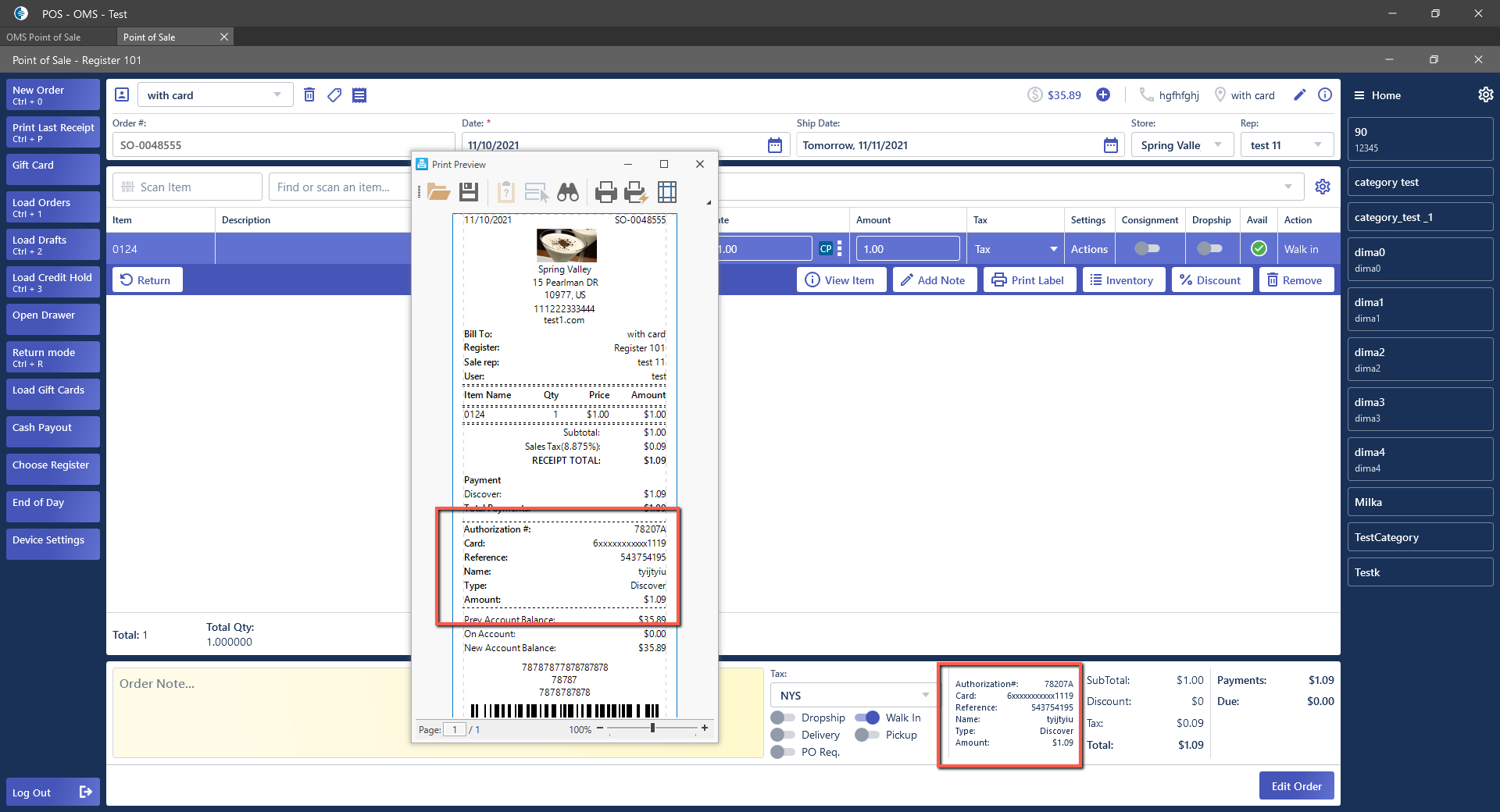
Task: Click the blue plus icon next to $35.89
Action: click(1103, 95)
